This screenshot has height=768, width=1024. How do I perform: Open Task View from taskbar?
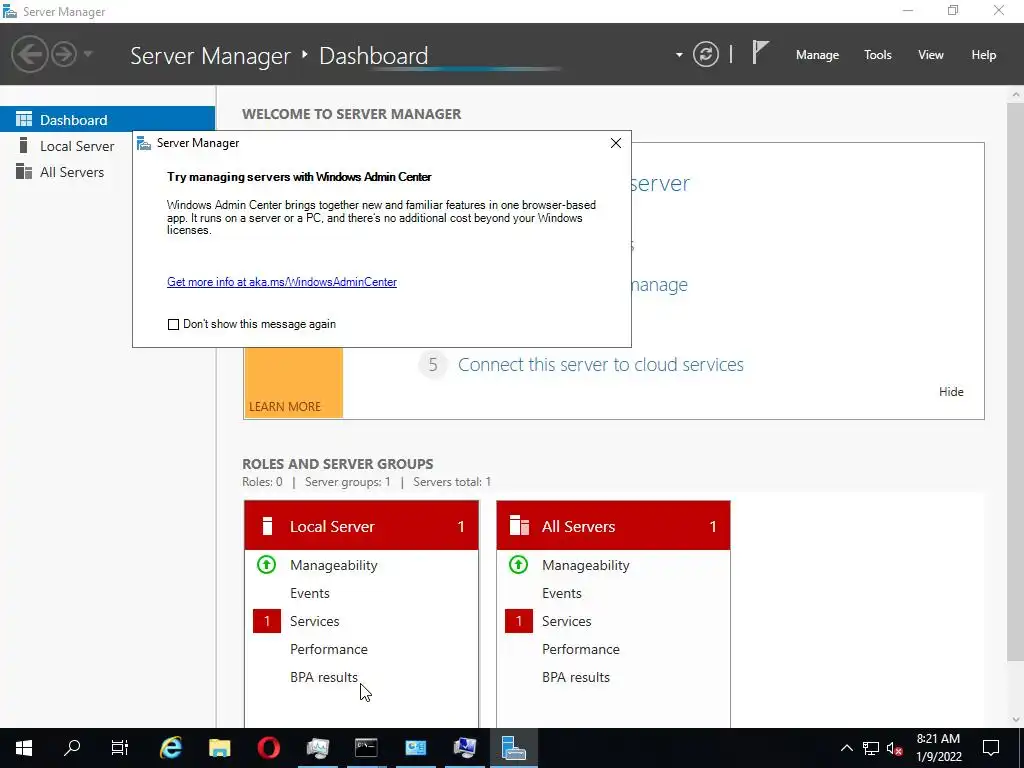pos(120,748)
